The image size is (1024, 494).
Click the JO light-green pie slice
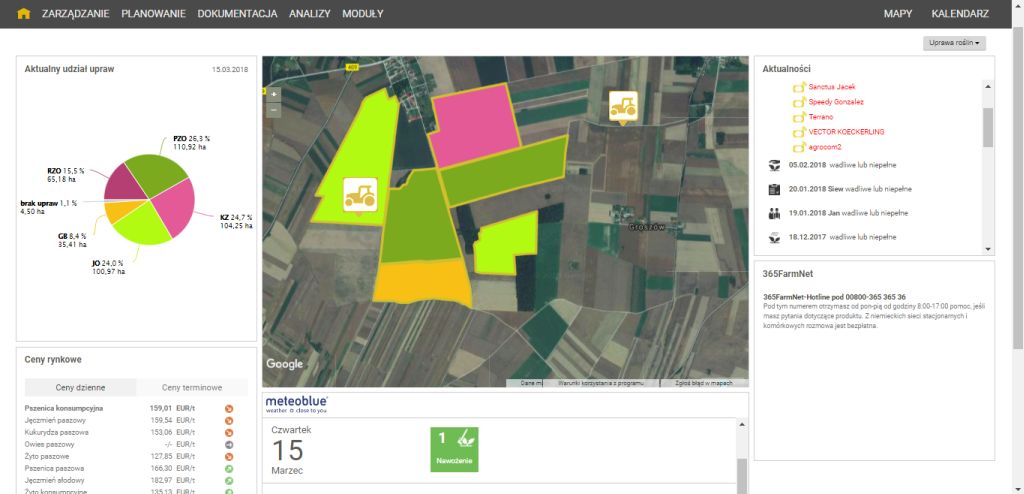click(x=144, y=225)
